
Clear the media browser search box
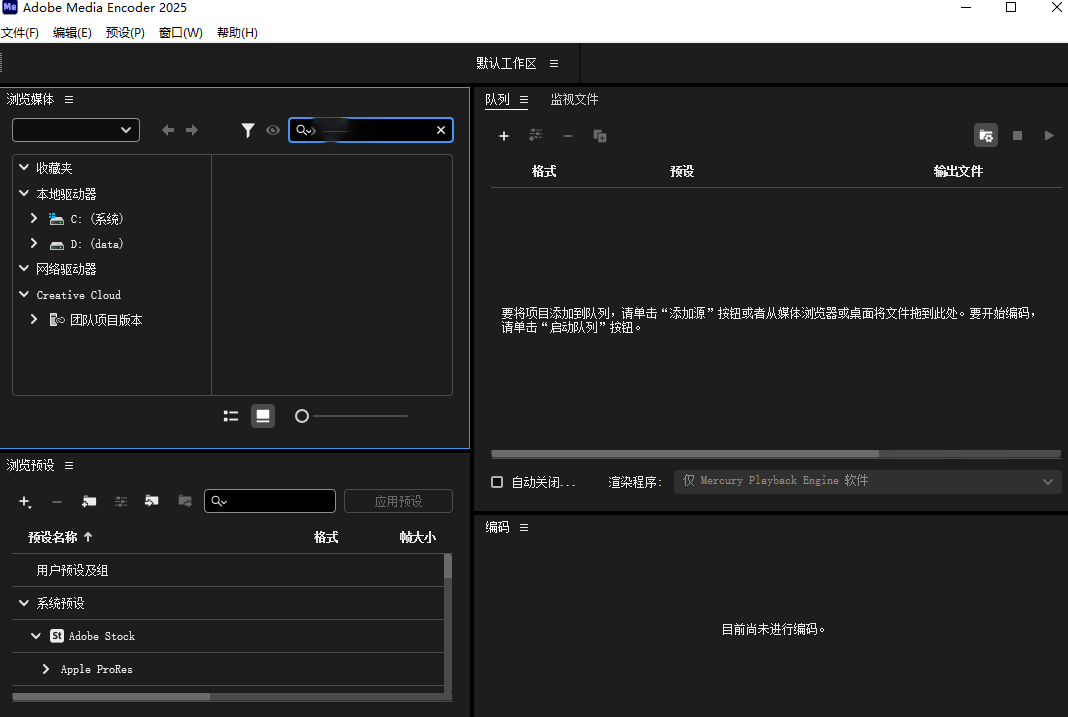click(x=441, y=130)
